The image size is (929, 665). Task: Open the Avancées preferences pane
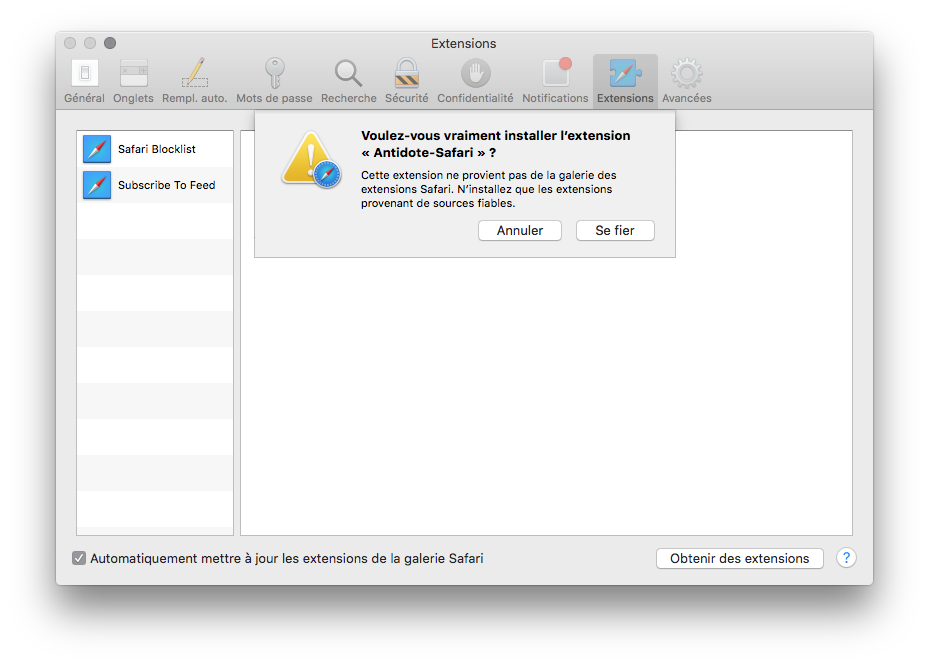pyautogui.click(x=687, y=81)
